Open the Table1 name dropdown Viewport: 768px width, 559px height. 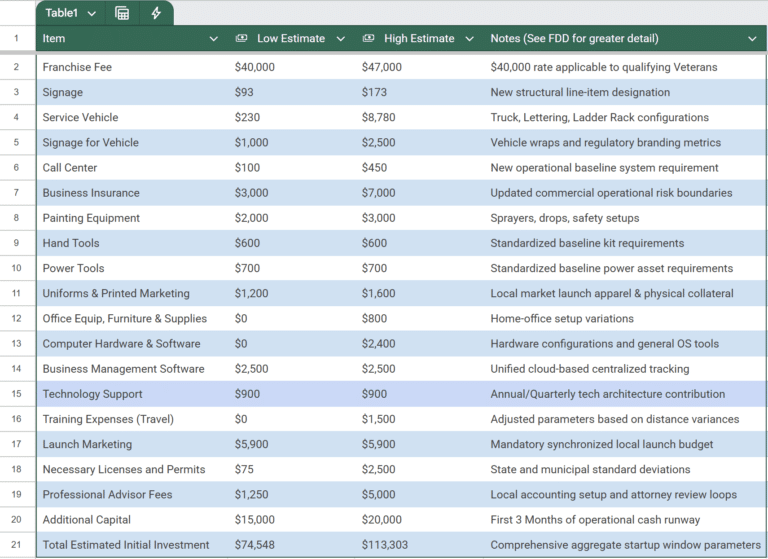tap(92, 13)
